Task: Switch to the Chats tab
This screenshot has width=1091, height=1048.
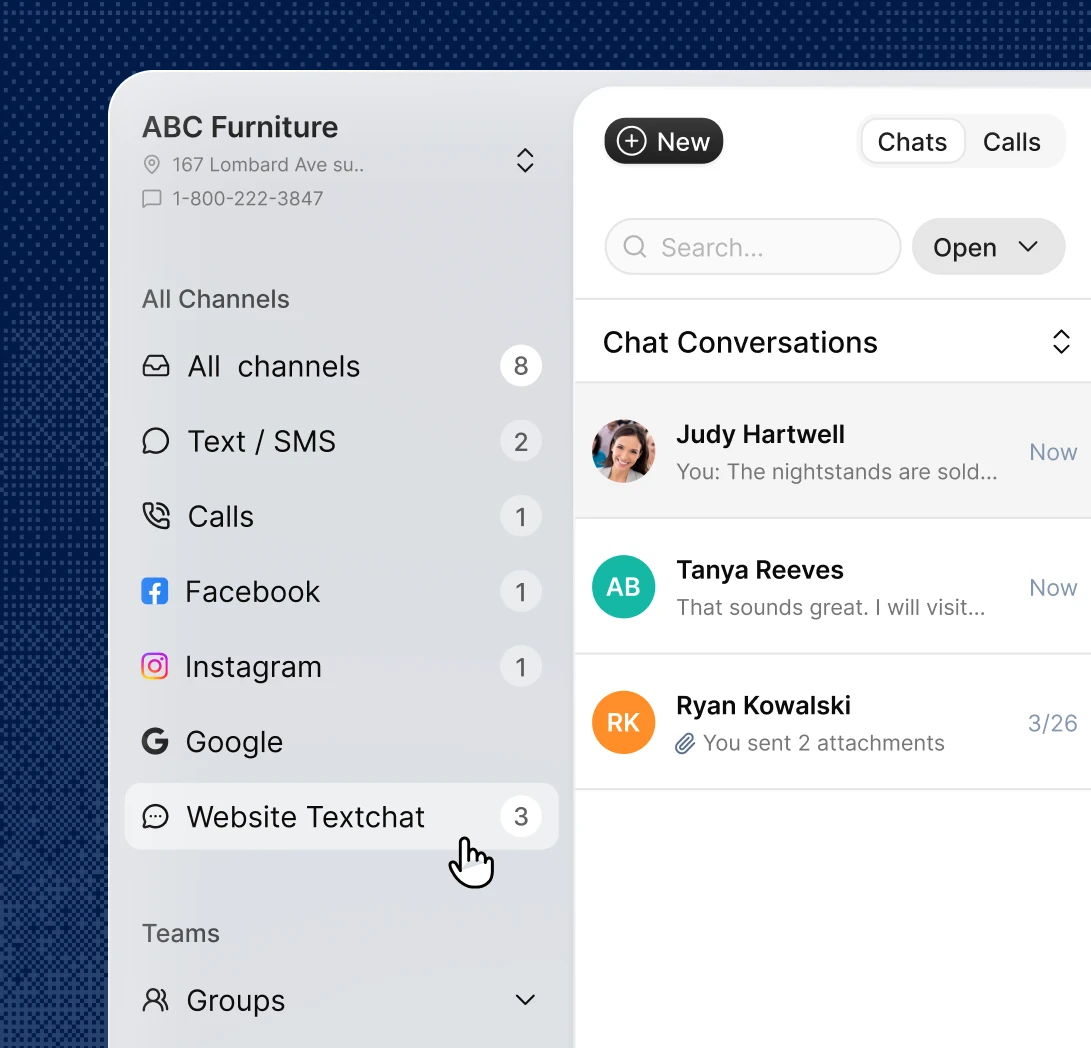Action: pos(912,142)
